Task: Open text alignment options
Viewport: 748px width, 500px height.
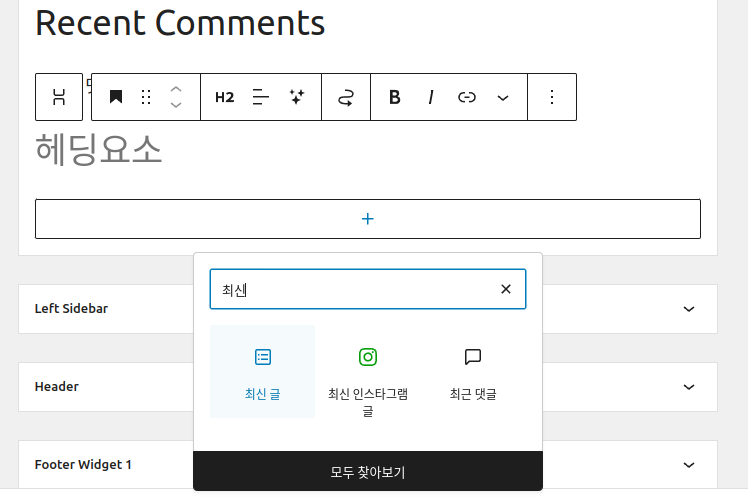Action: [260, 97]
